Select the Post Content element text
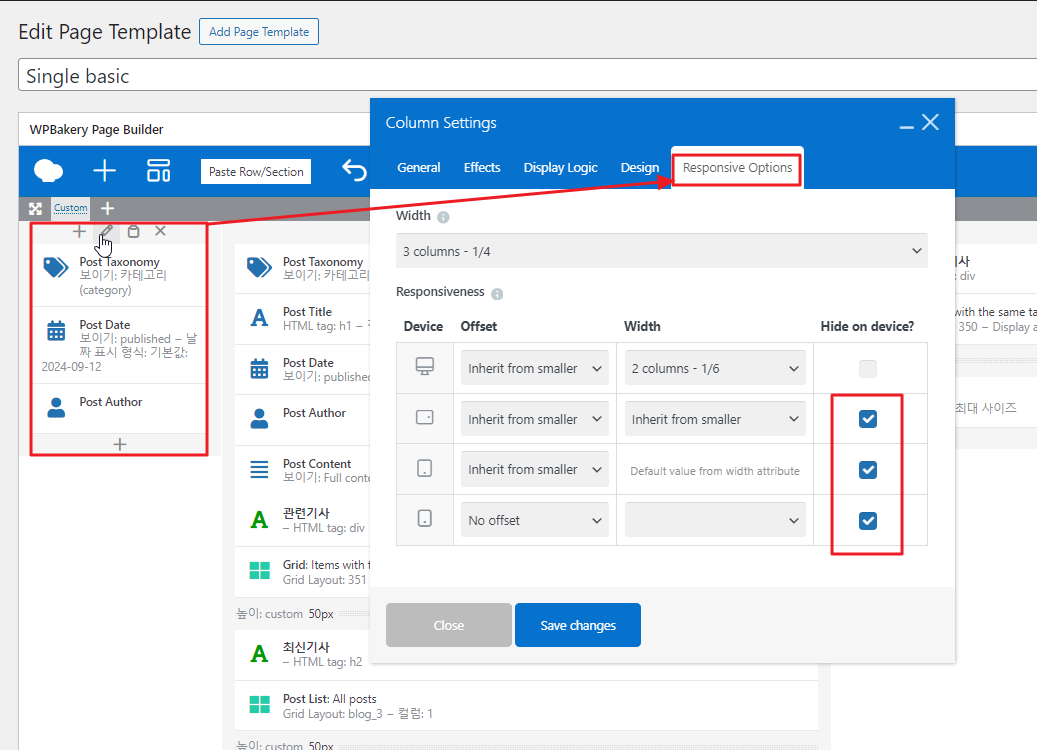Image resolution: width=1037 pixels, height=750 pixels. pyautogui.click(x=317, y=464)
